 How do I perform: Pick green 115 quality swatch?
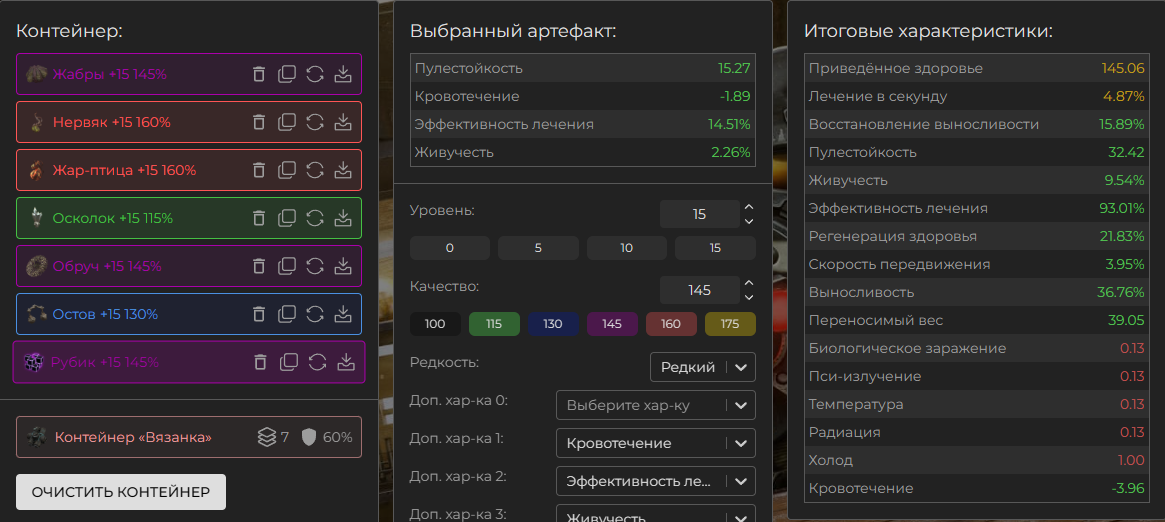[x=494, y=324]
